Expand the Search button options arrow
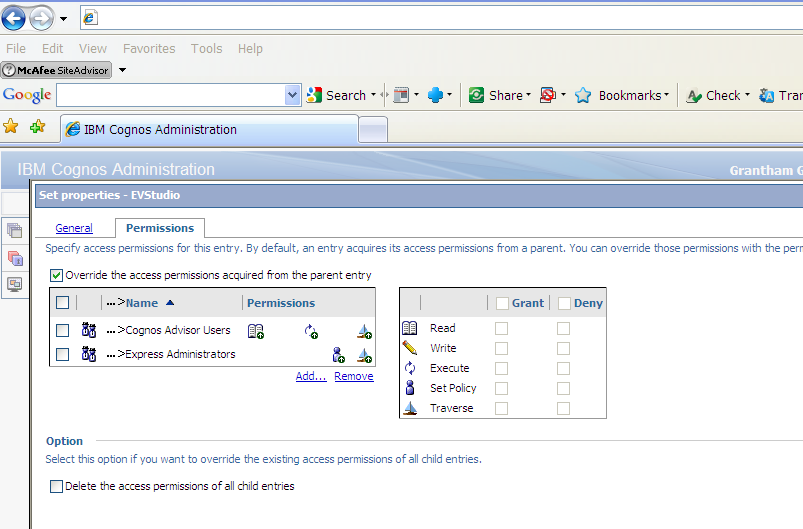This screenshot has width=803, height=529. pyautogui.click(x=373, y=95)
